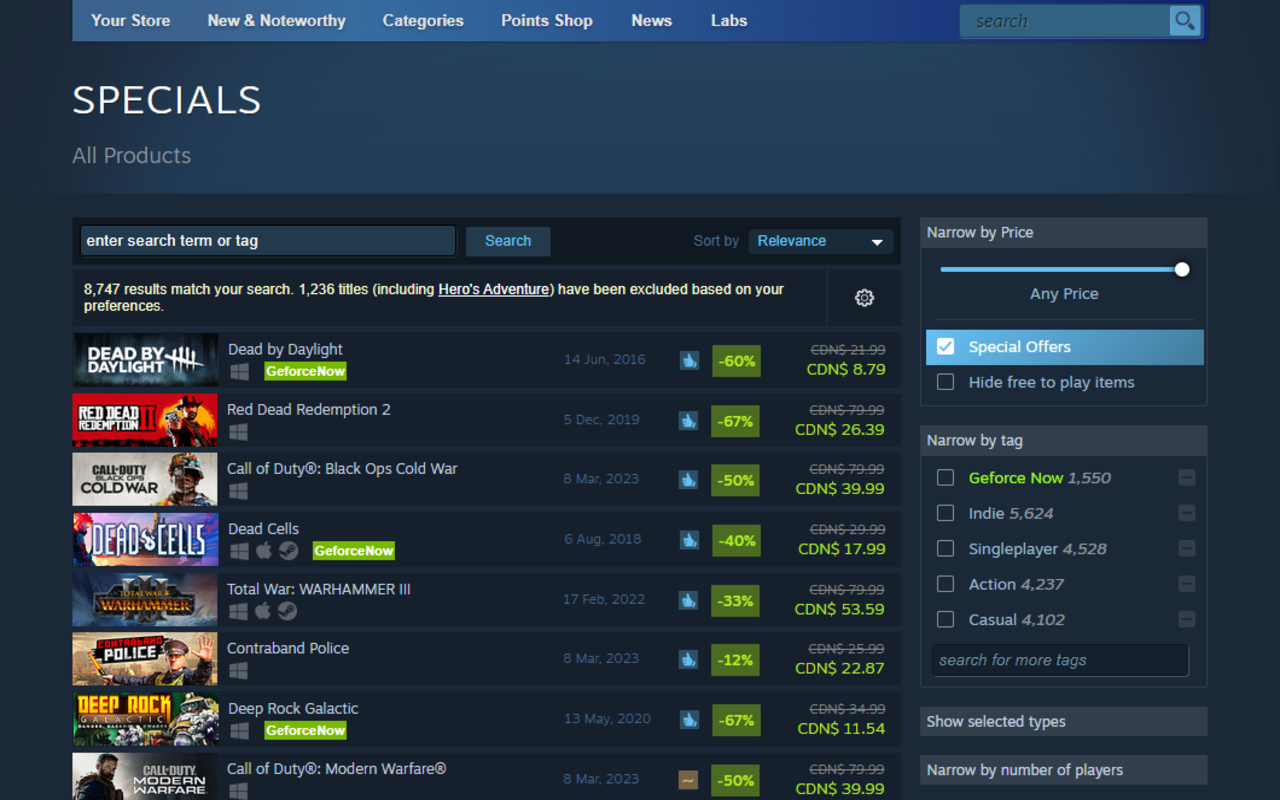Check the Geforce Now tag filter
Viewport: 1280px width, 800px height.
[945, 478]
